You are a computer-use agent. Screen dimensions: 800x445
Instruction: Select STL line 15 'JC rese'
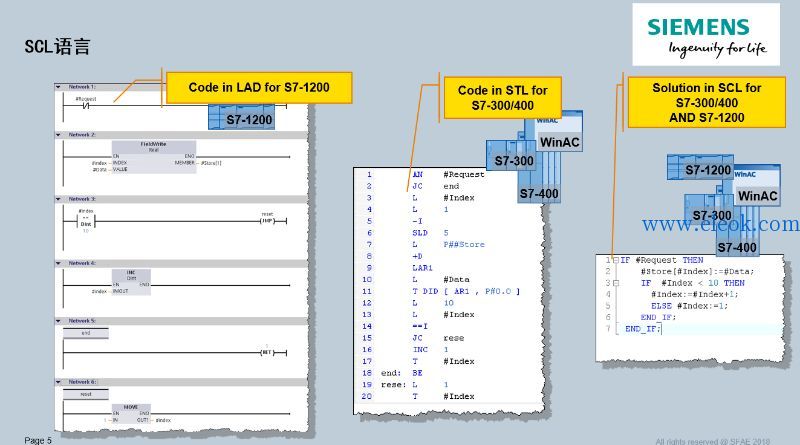pos(439,338)
